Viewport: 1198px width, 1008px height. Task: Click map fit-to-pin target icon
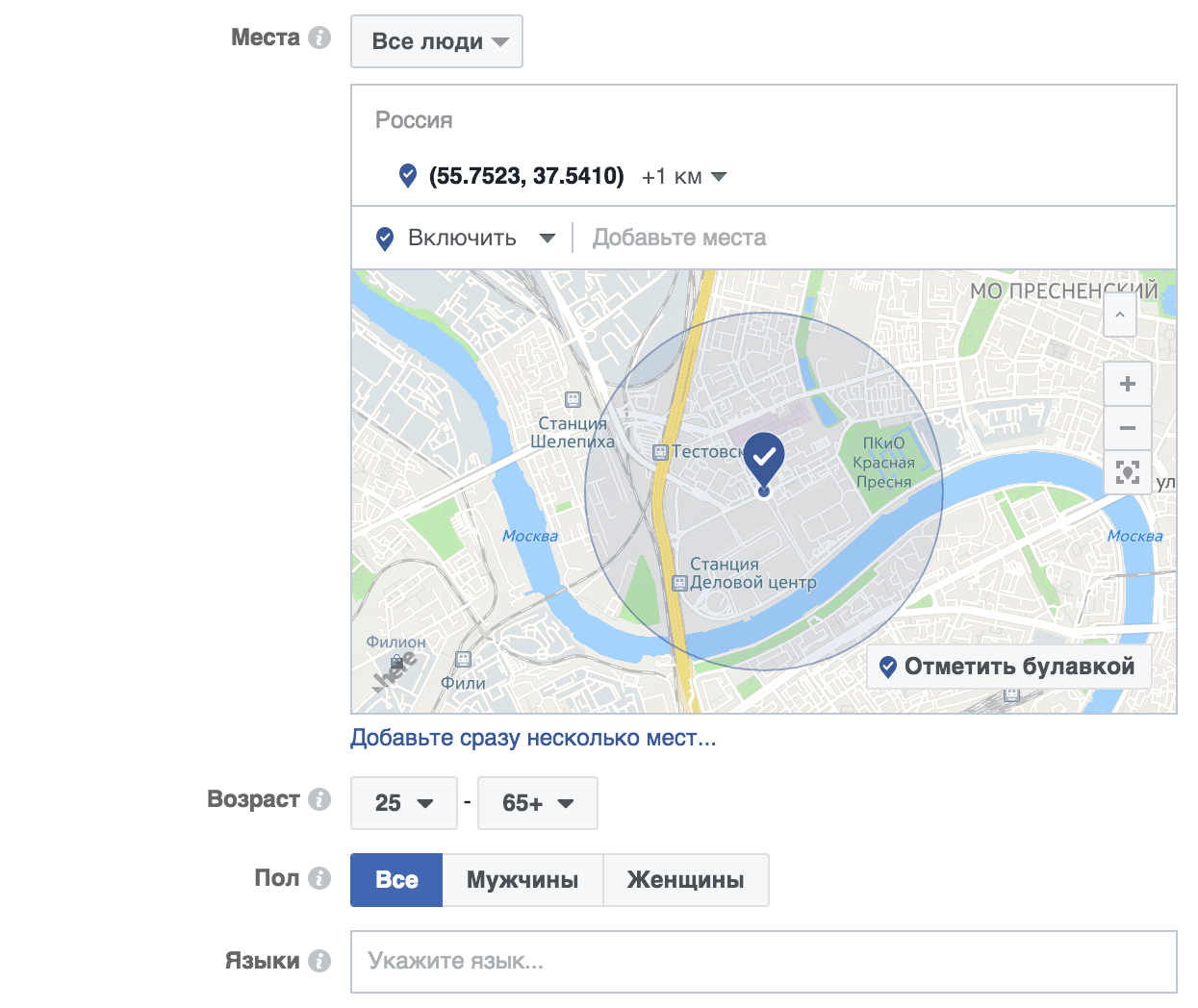click(x=1128, y=472)
